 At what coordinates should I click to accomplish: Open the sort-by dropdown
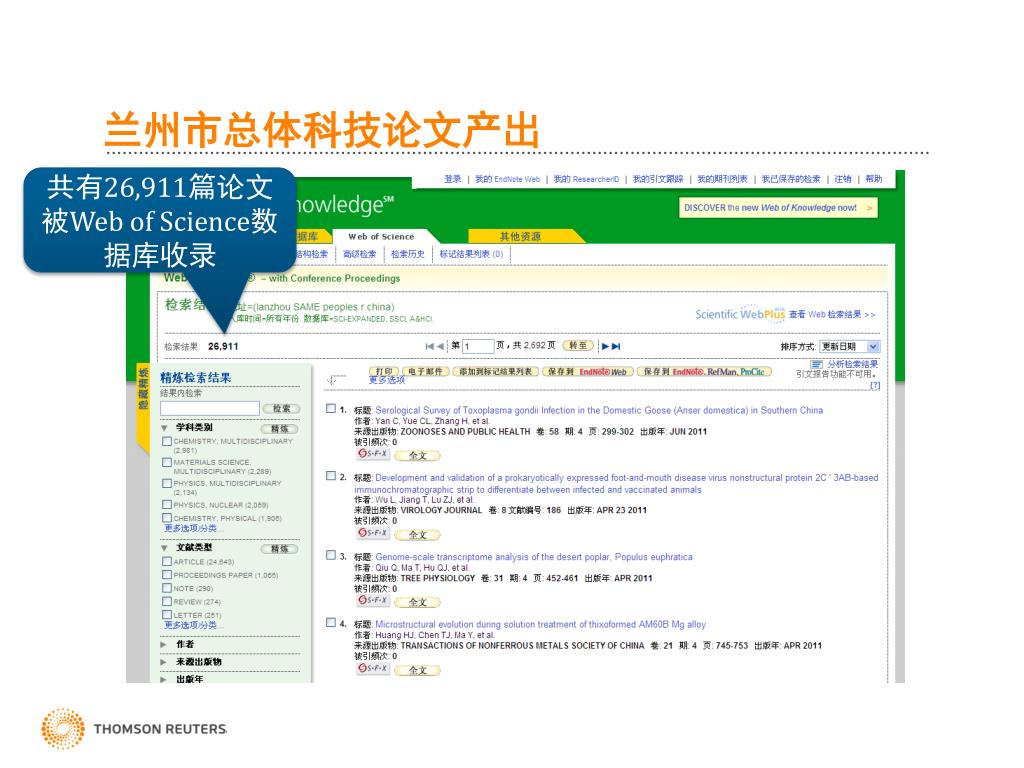[x=849, y=347]
